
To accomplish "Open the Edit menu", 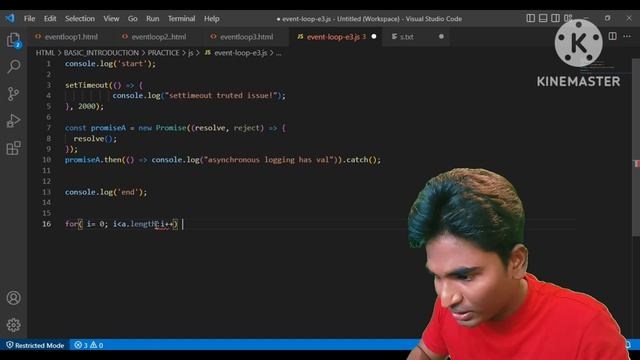I will [x=50, y=19].
